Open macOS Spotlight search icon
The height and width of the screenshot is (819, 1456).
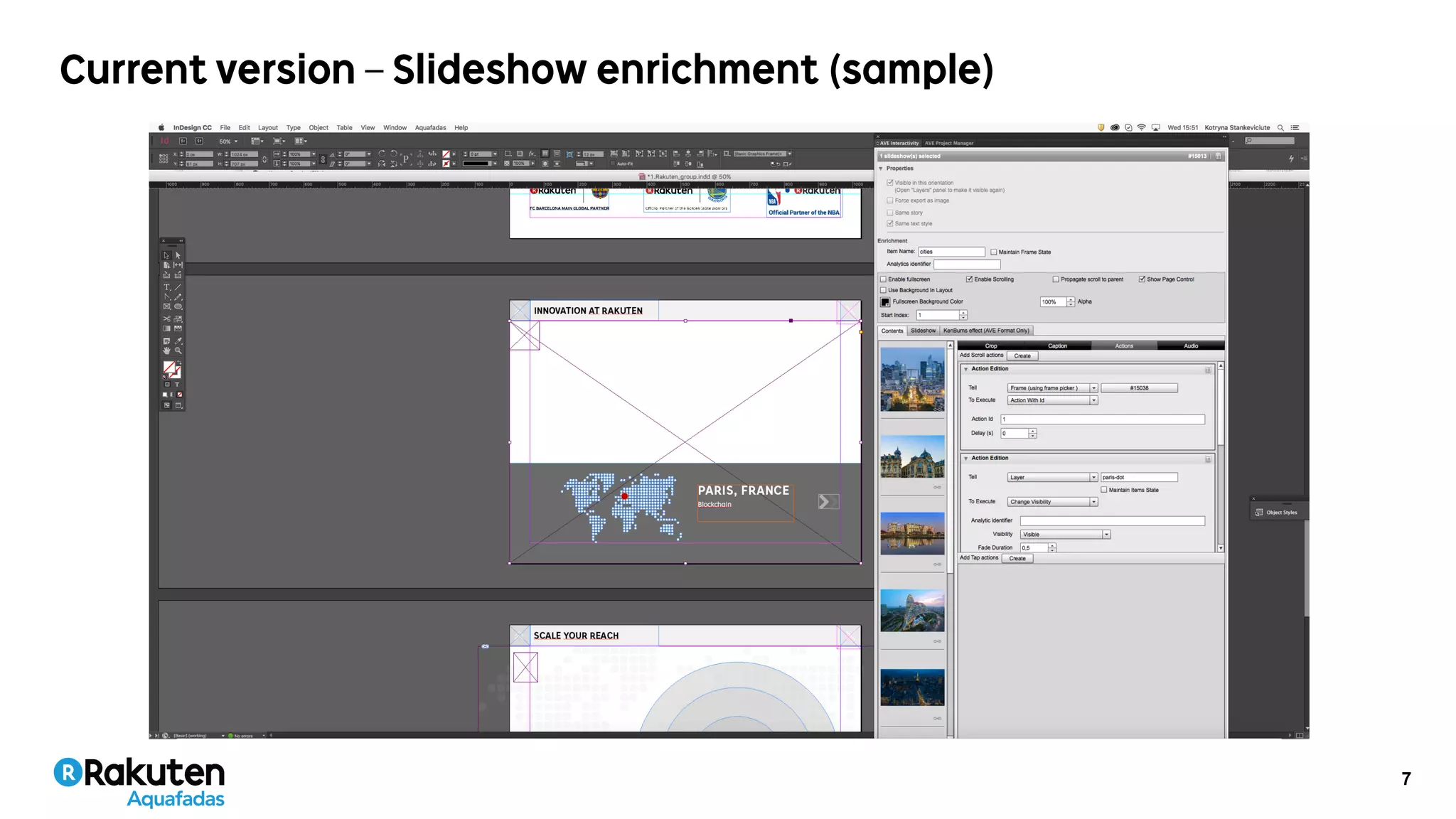tap(1280, 128)
